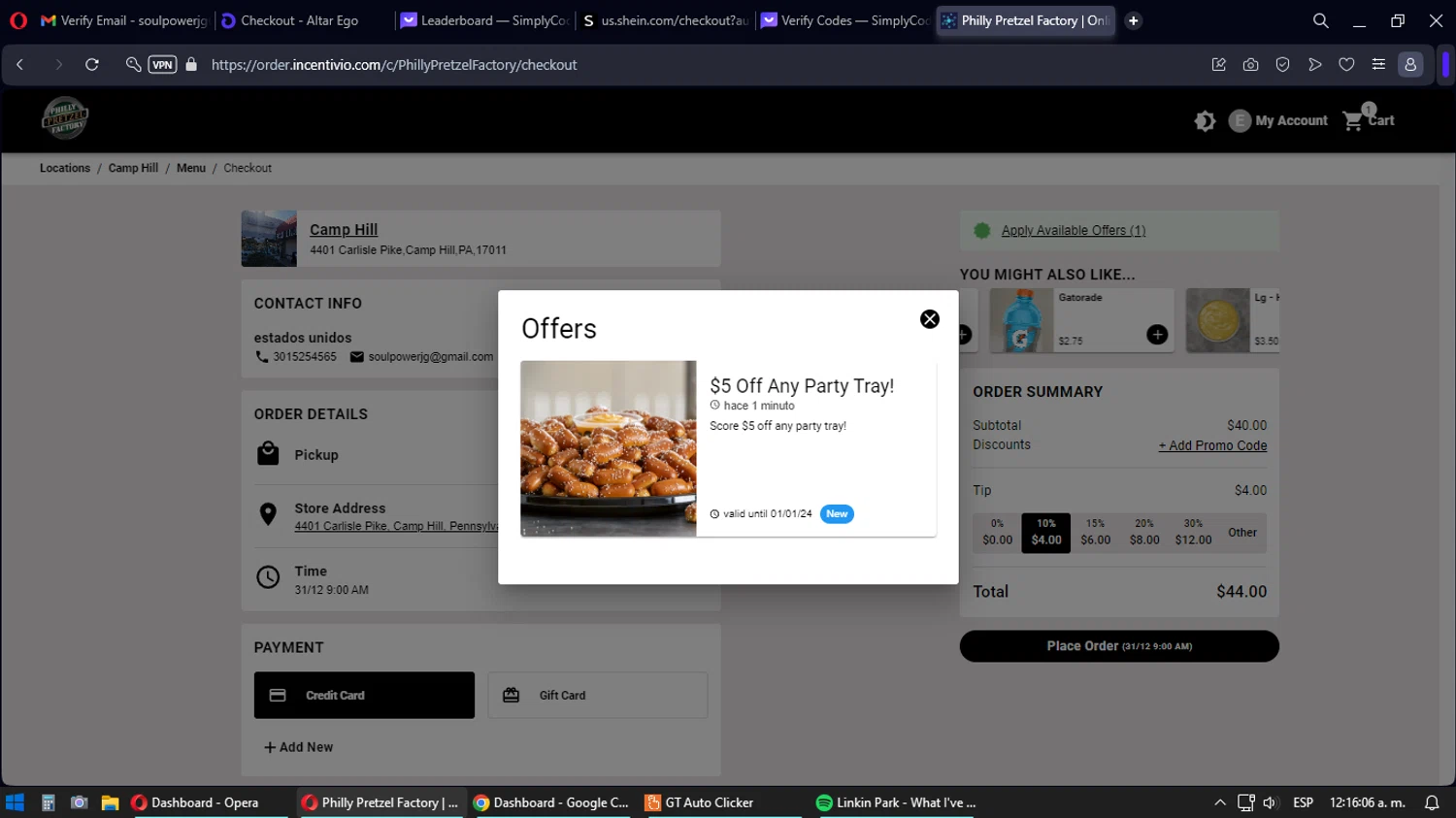1456x818 pixels.
Task: Add Gatorade to the order
Action: click(x=1157, y=335)
